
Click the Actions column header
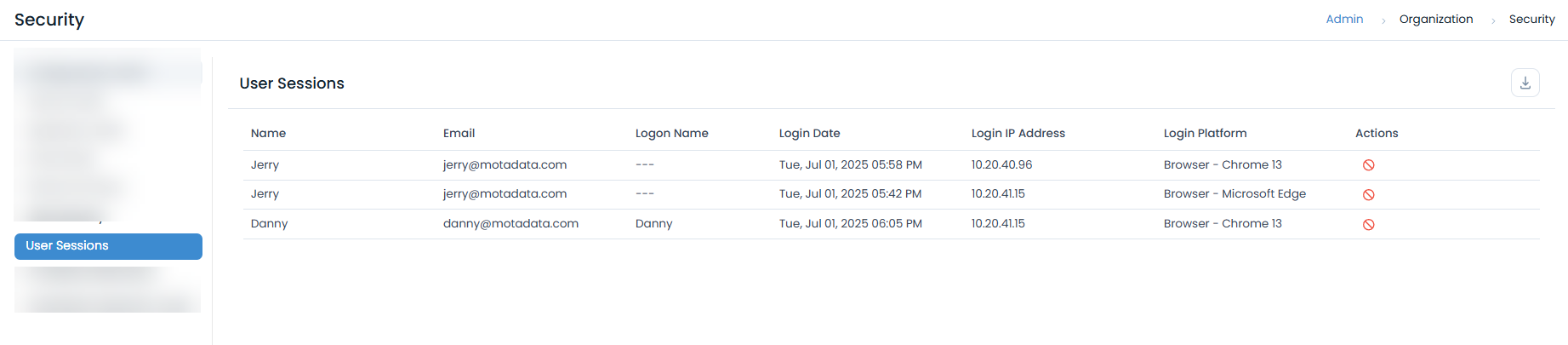[1376, 133]
